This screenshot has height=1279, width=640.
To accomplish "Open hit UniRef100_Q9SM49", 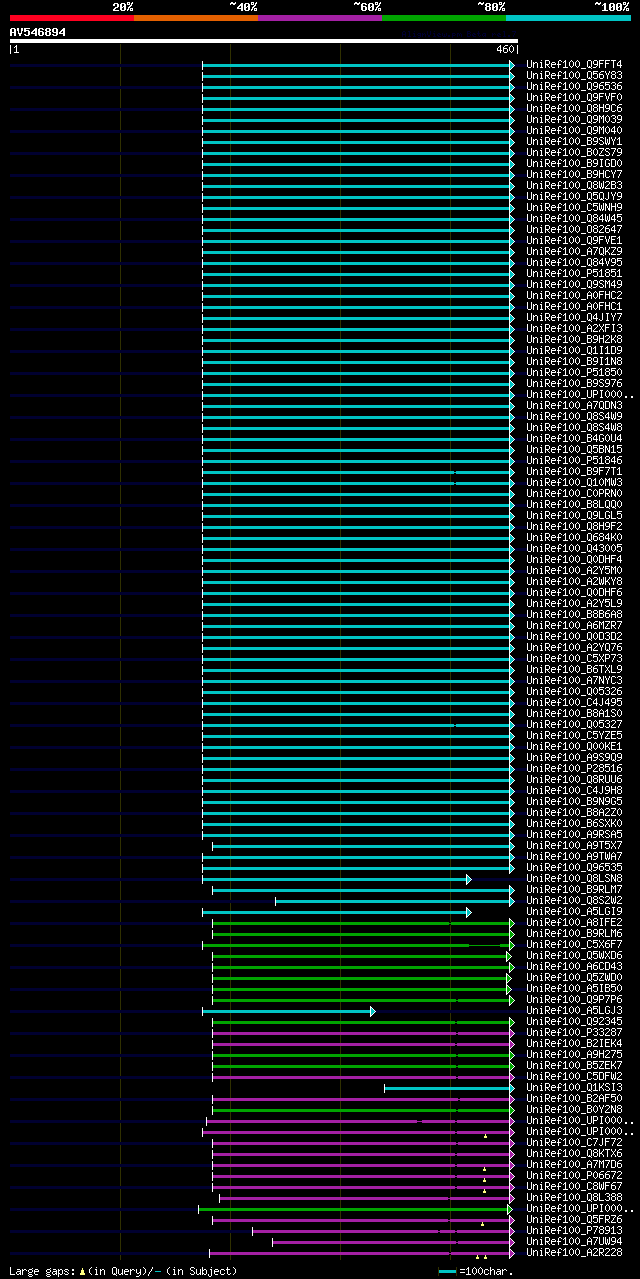I will point(574,284).
